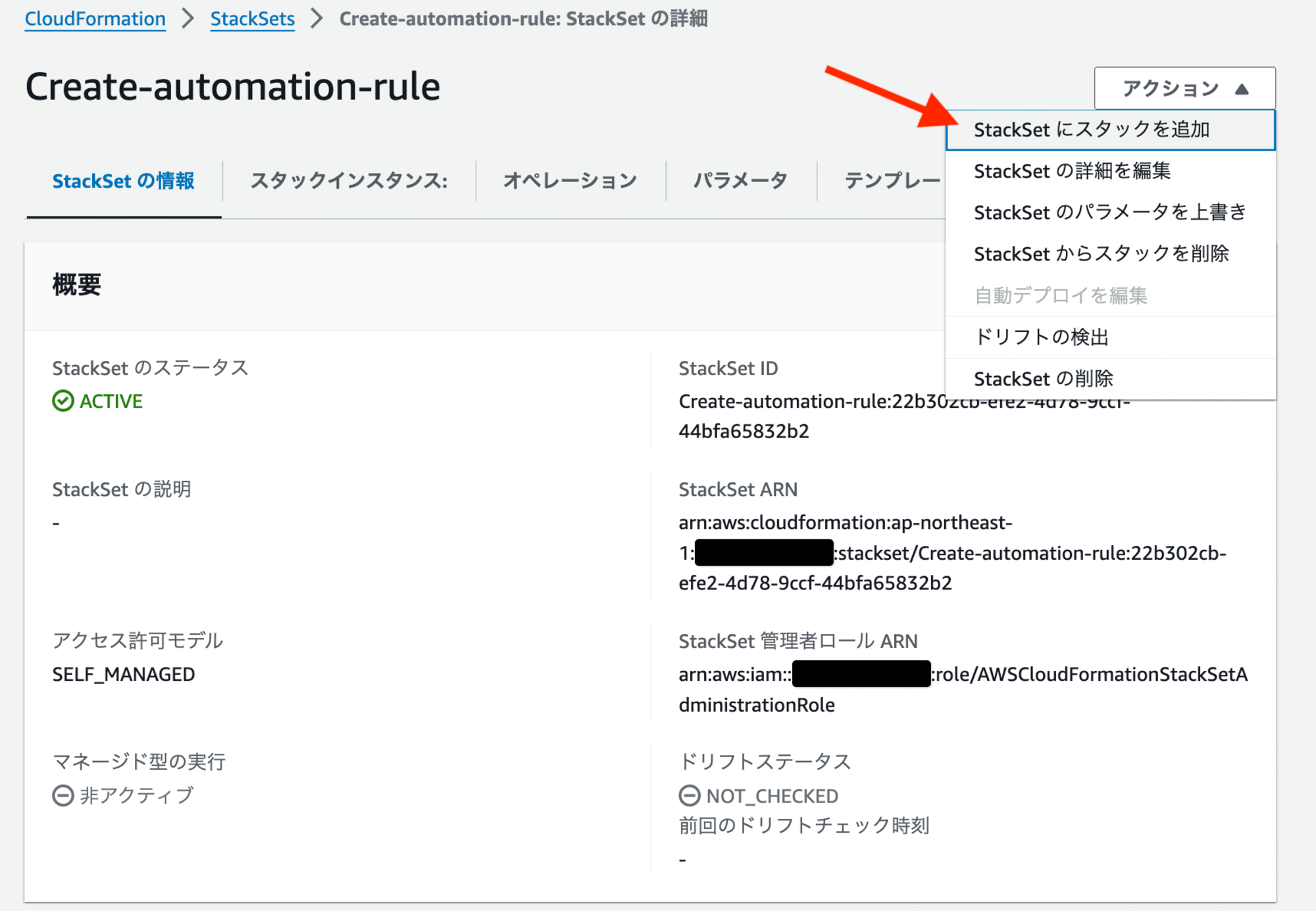Open the CloudFormation breadcrumb link

[95, 18]
